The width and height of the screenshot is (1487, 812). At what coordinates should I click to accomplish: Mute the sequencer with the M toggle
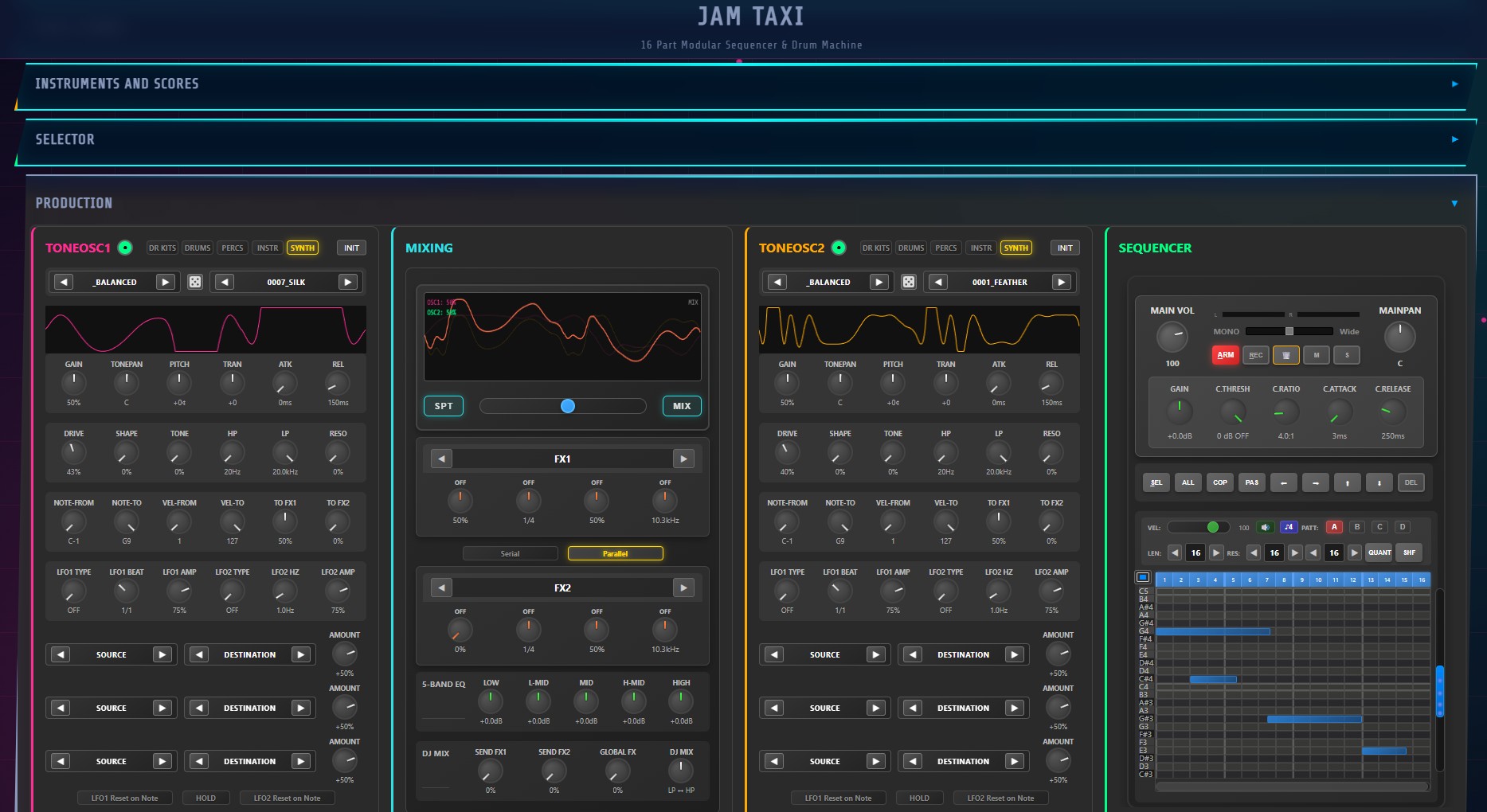pyautogui.click(x=1316, y=355)
